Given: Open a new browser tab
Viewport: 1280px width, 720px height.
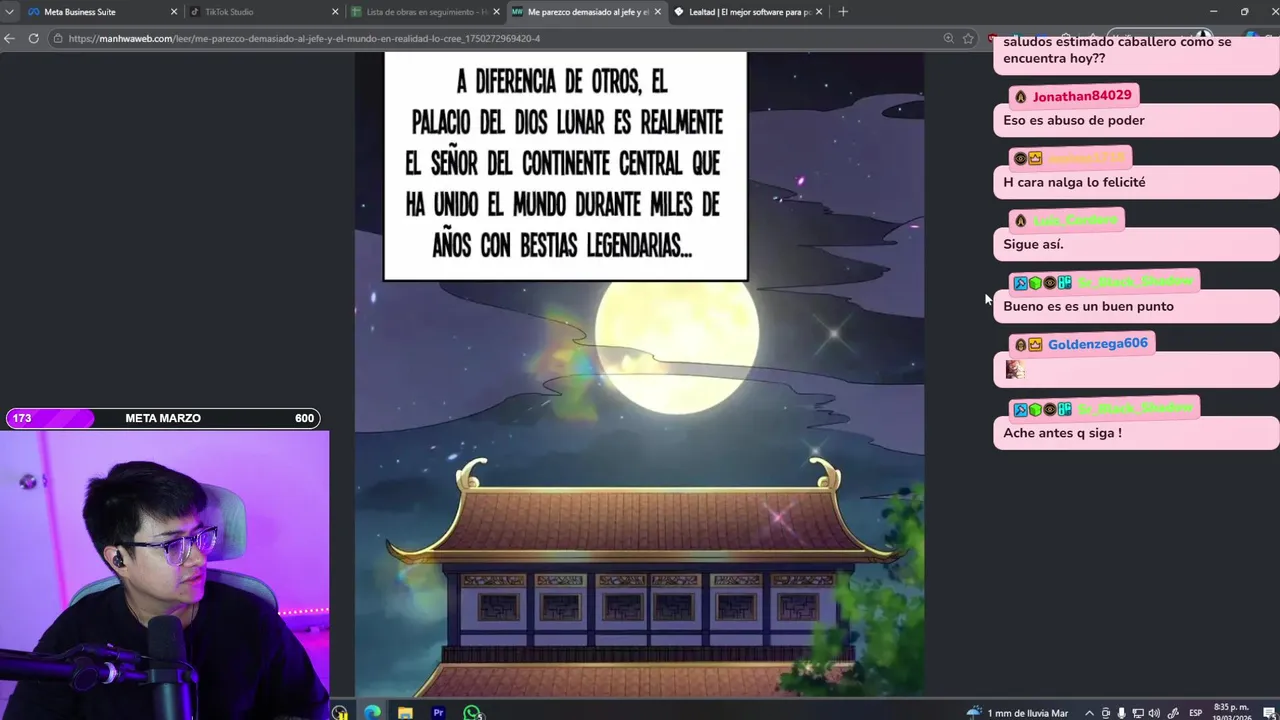Looking at the screenshot, I should [x=843, y=12].
